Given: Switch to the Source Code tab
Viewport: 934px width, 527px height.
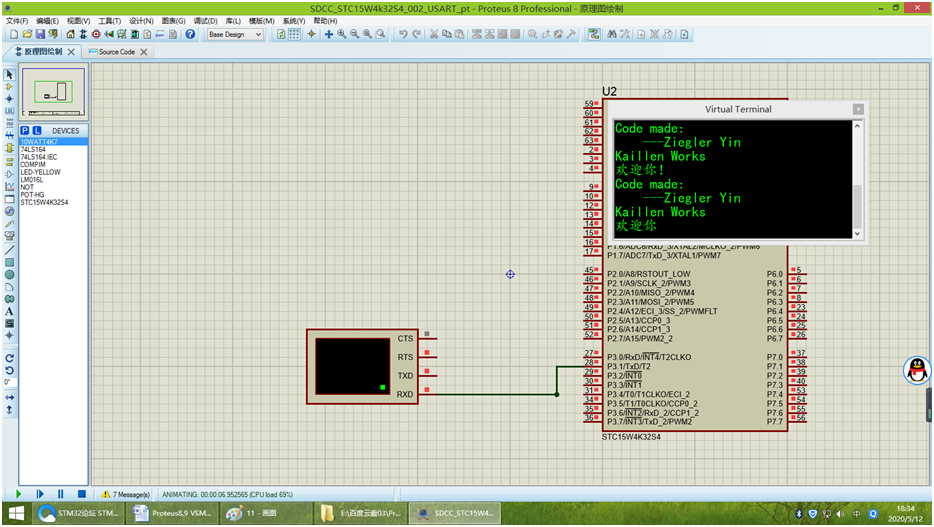Looking at the screenshot, I should [x=117, y=52].
